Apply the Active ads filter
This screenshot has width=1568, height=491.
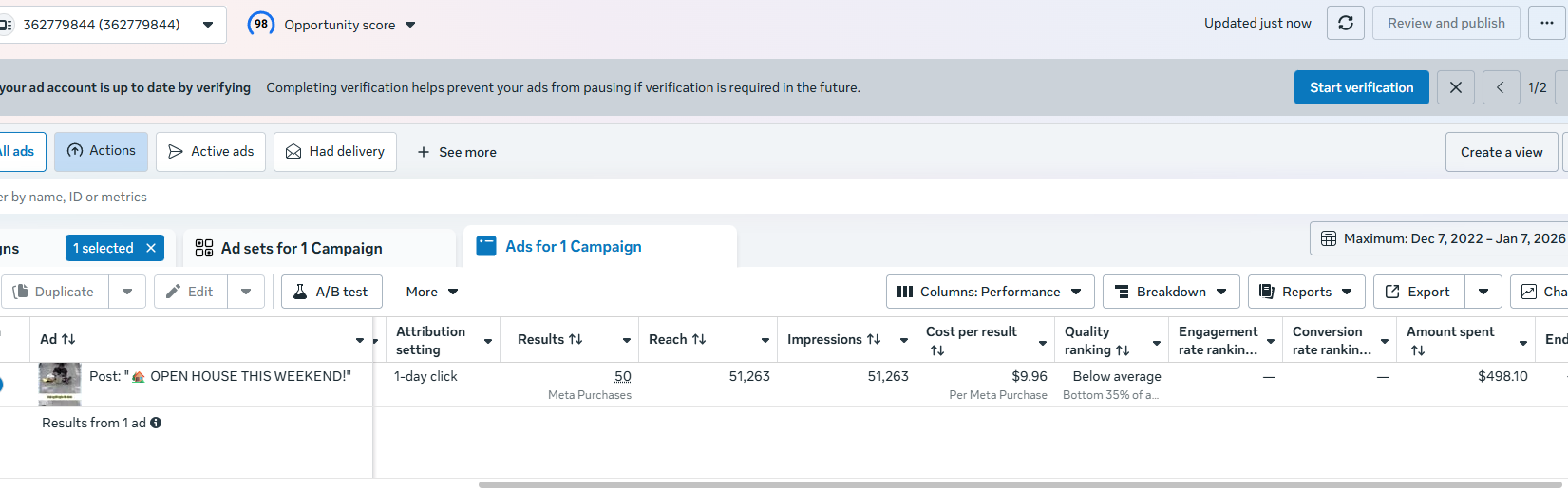coord(211,152)
